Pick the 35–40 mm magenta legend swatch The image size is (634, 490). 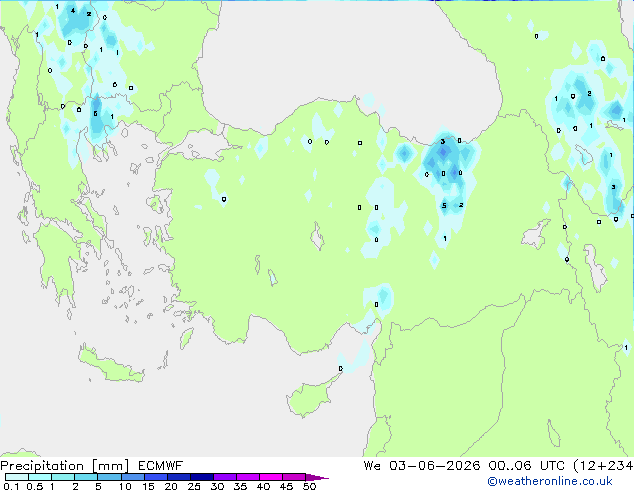pos(247,477)
